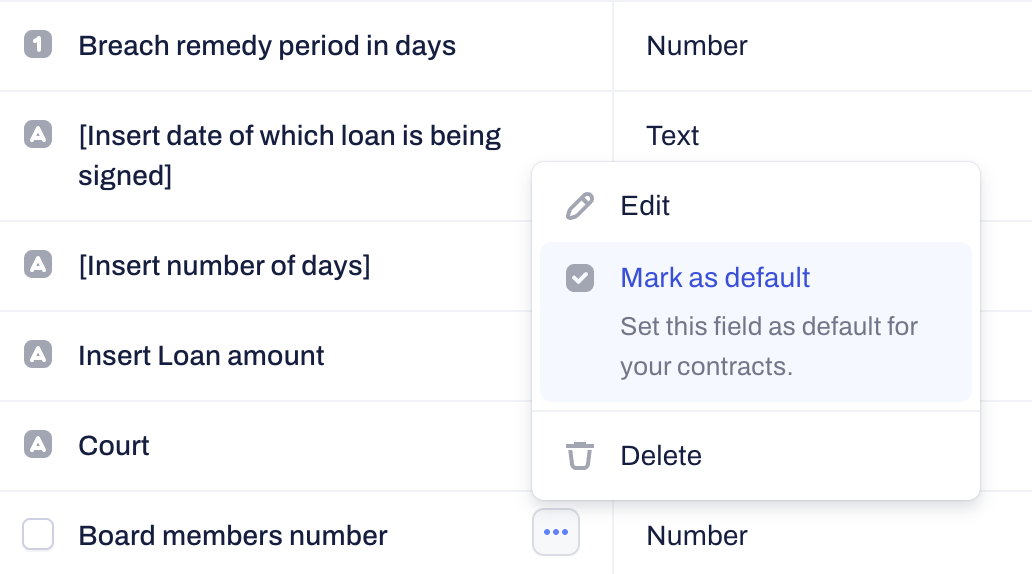Open three-dot menu for Board members number
The image size is (1032, 574).
[556, 532]
